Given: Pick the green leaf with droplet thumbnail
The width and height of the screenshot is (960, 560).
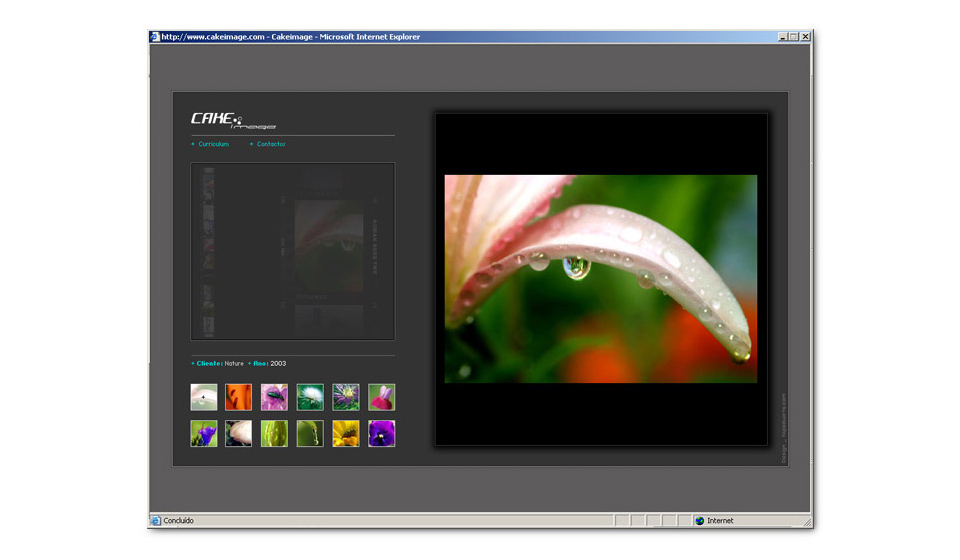Looking at the screenshot, I should tap(310, 433).
